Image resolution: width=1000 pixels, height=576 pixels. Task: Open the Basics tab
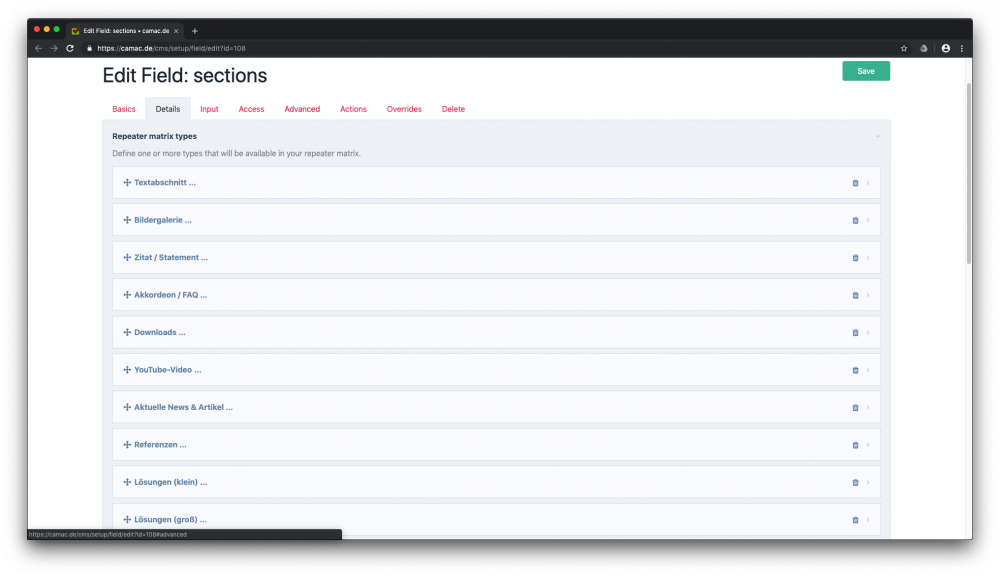(124, 109)
